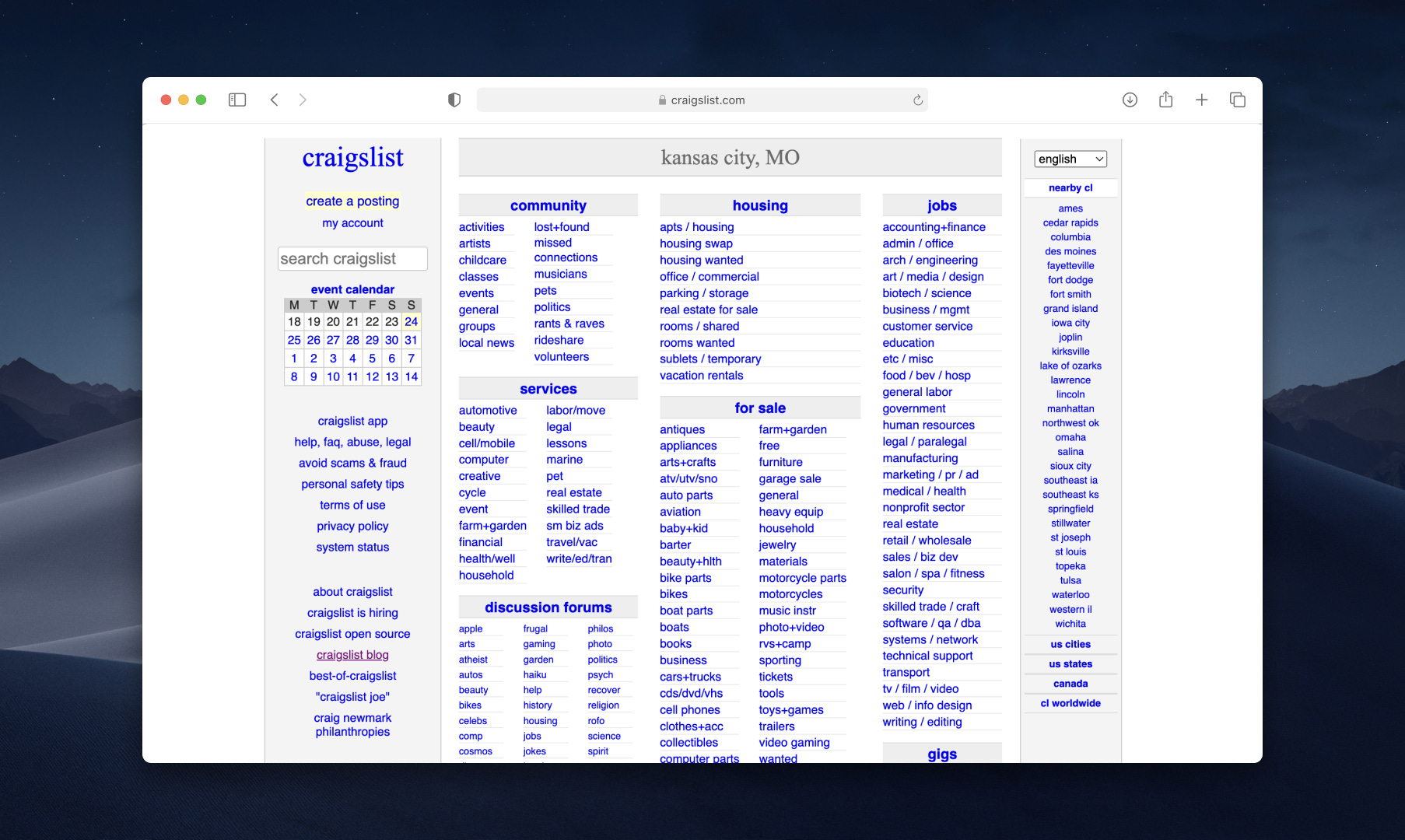Browse cars+trucks for sale
This screenshot has height=840, width=1405.
point(690,677)
